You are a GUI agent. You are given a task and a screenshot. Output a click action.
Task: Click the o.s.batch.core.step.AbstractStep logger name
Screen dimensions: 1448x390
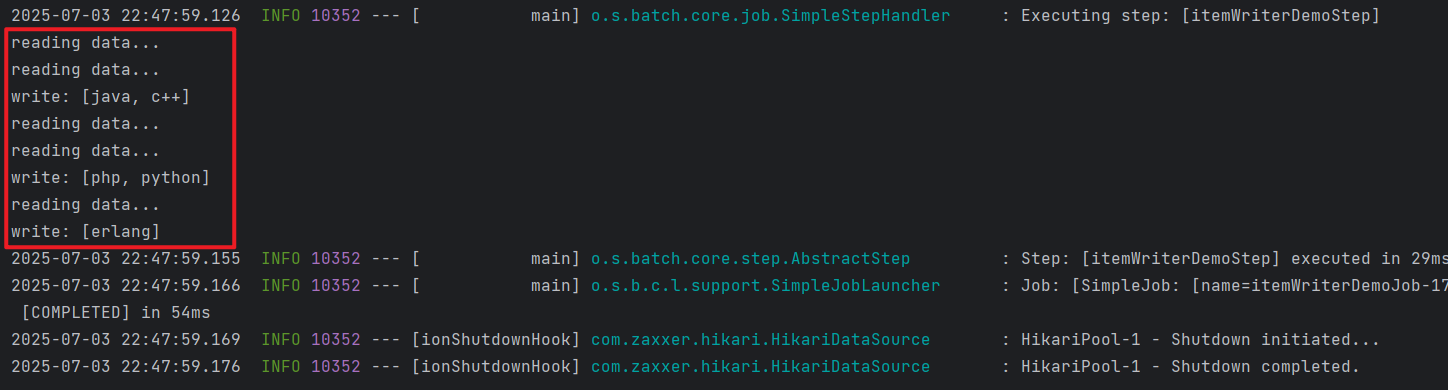click(750, 258)
